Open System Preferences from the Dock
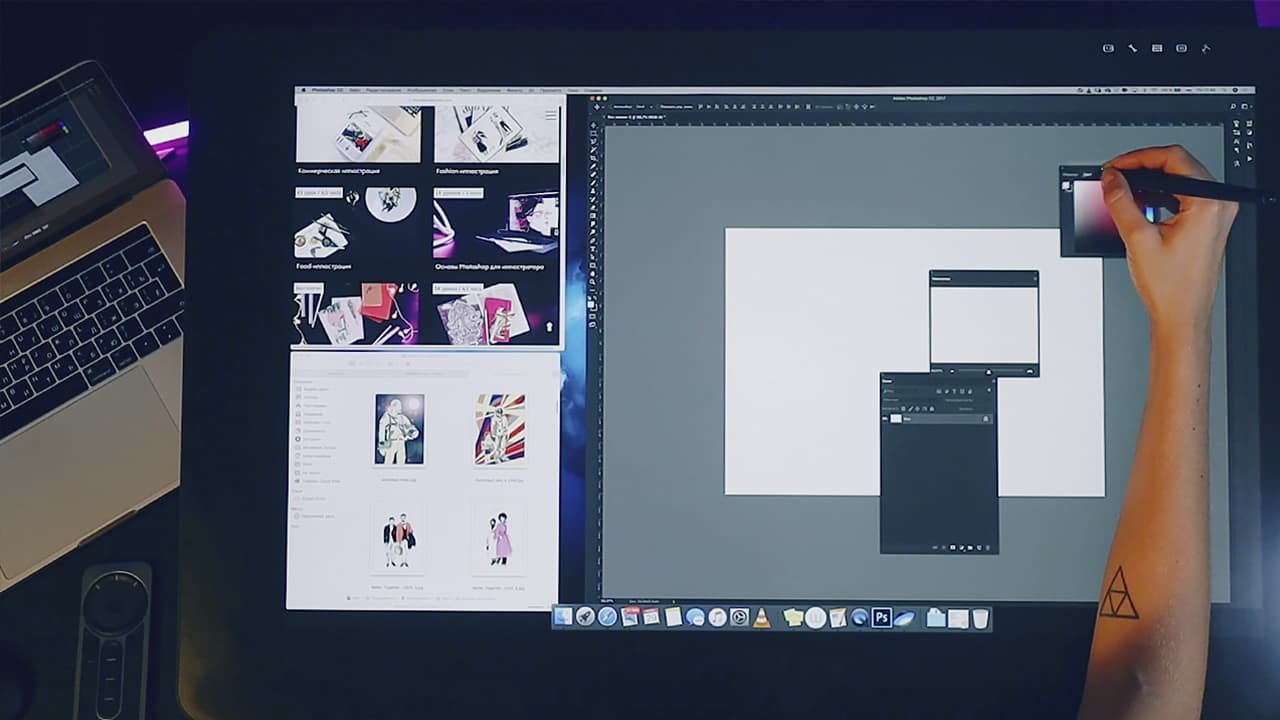Viewport: 1280px width, 720px height. (x=740, y=617)
